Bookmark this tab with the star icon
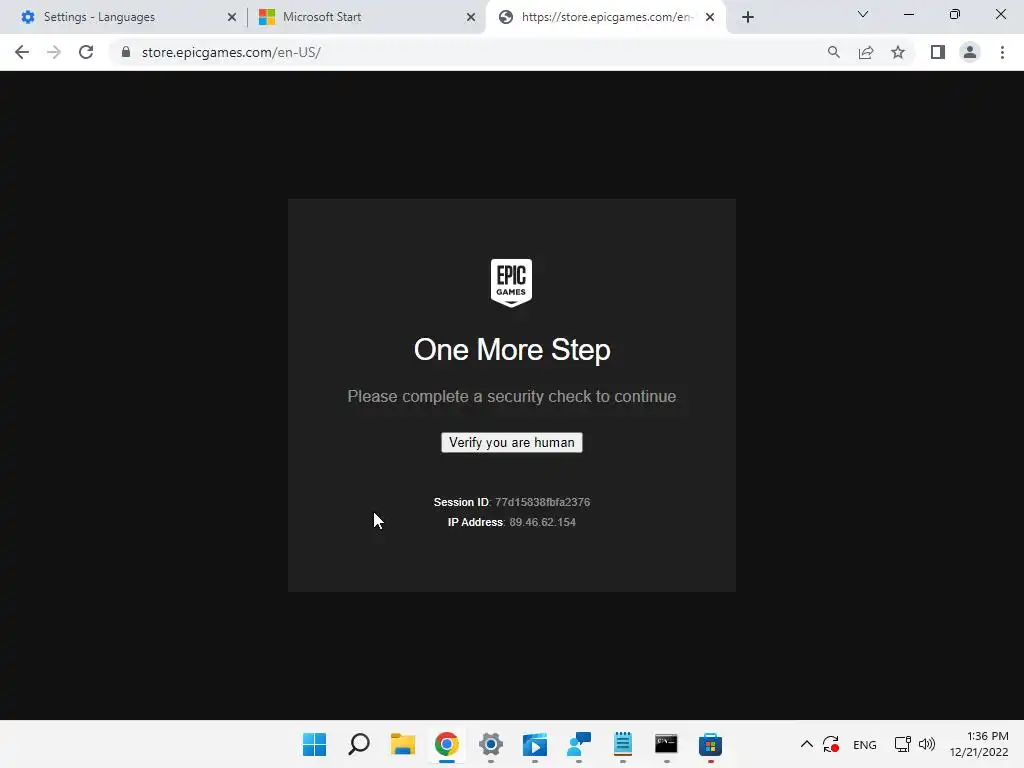Viewport: 1024px width, 768px height. tap(898, 52)
